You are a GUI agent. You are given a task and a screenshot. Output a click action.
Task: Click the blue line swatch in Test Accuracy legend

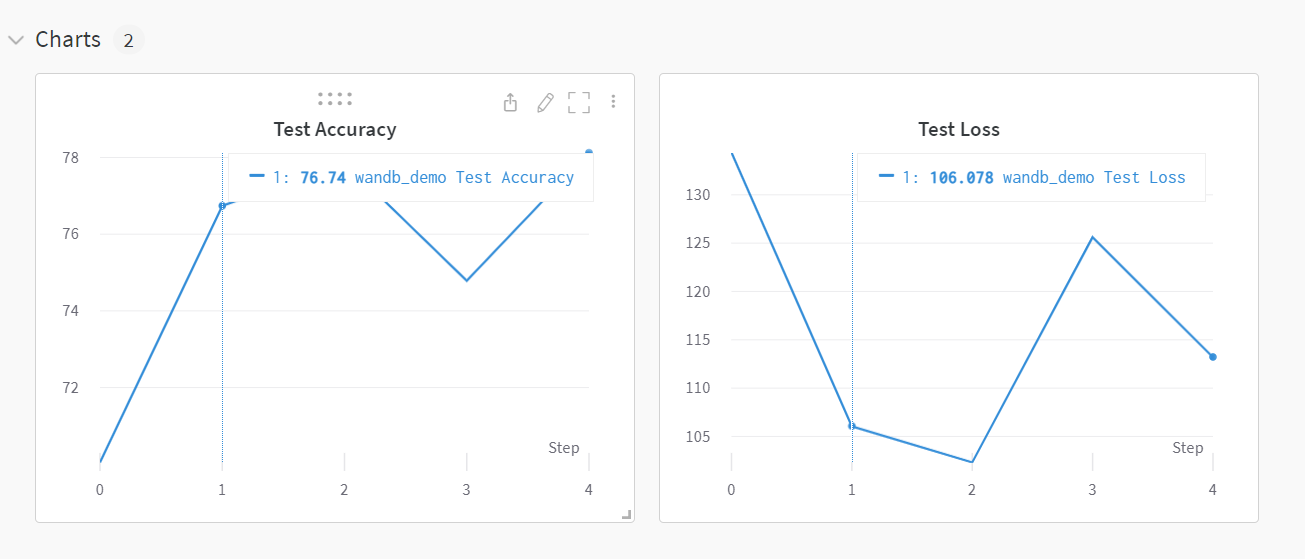point(257,176)
